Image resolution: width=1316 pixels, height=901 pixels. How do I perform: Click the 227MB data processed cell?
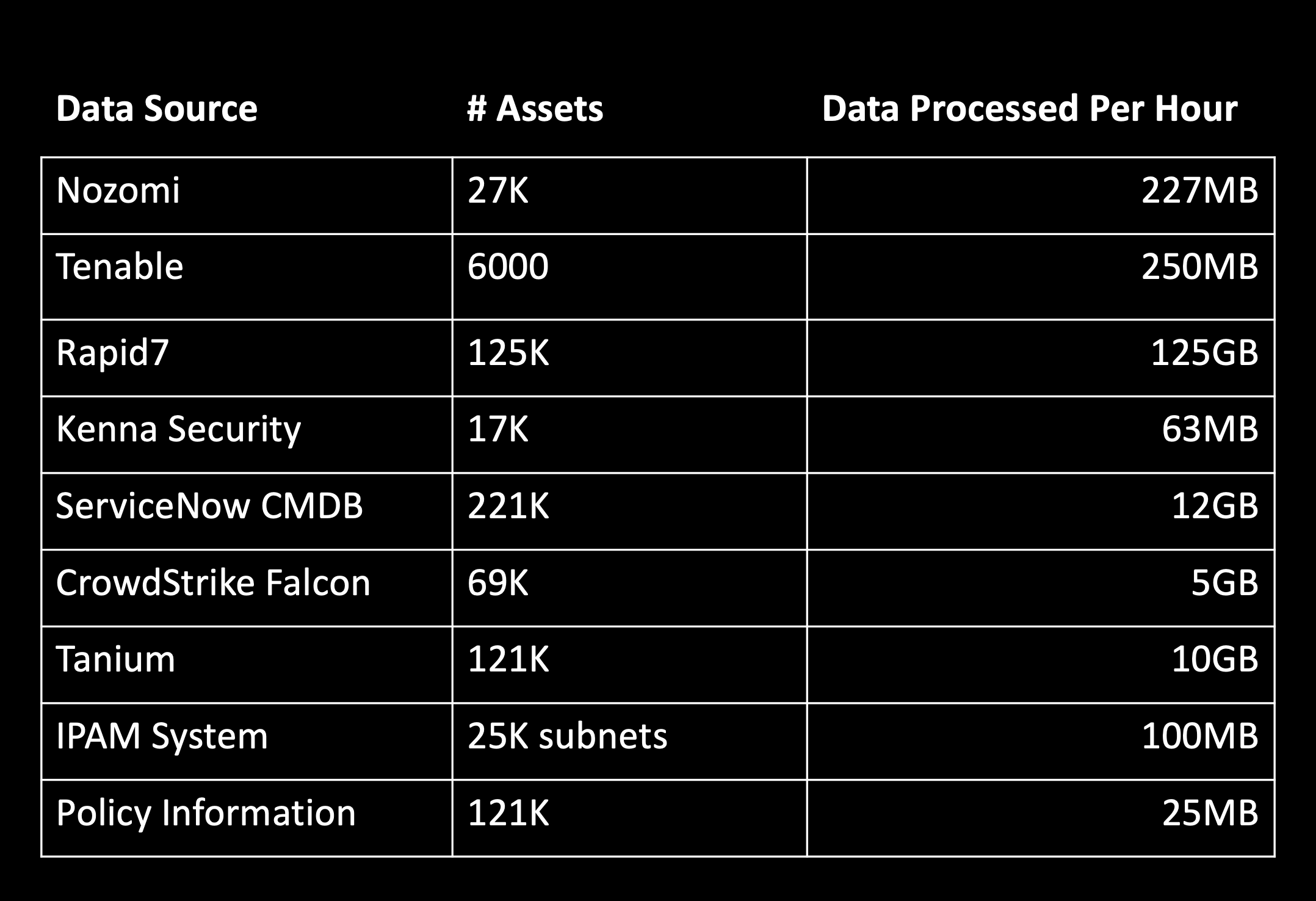coord(1041,195)
